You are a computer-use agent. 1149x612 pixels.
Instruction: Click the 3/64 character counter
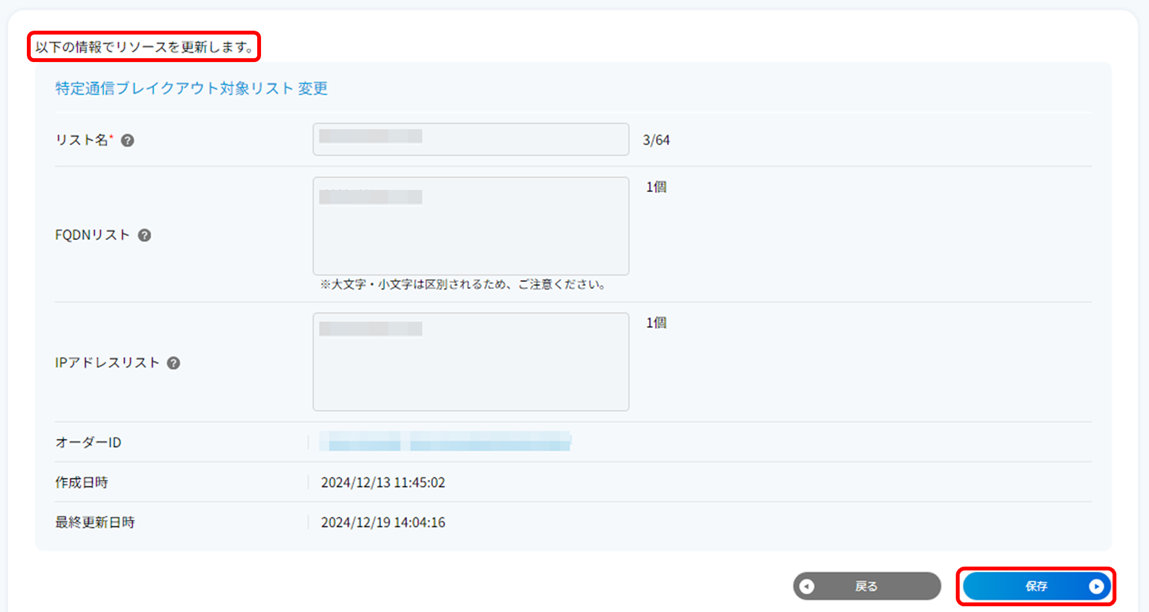point(656,140)
